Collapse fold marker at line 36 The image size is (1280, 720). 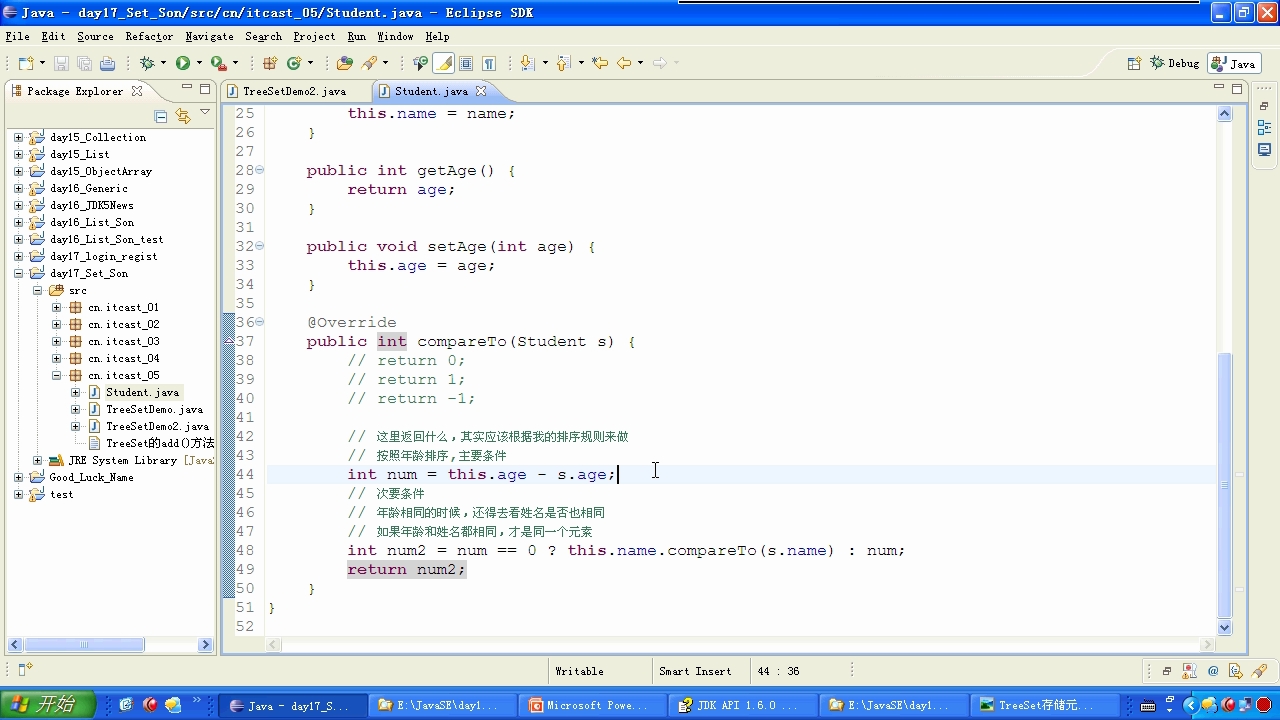click(260, 322)
